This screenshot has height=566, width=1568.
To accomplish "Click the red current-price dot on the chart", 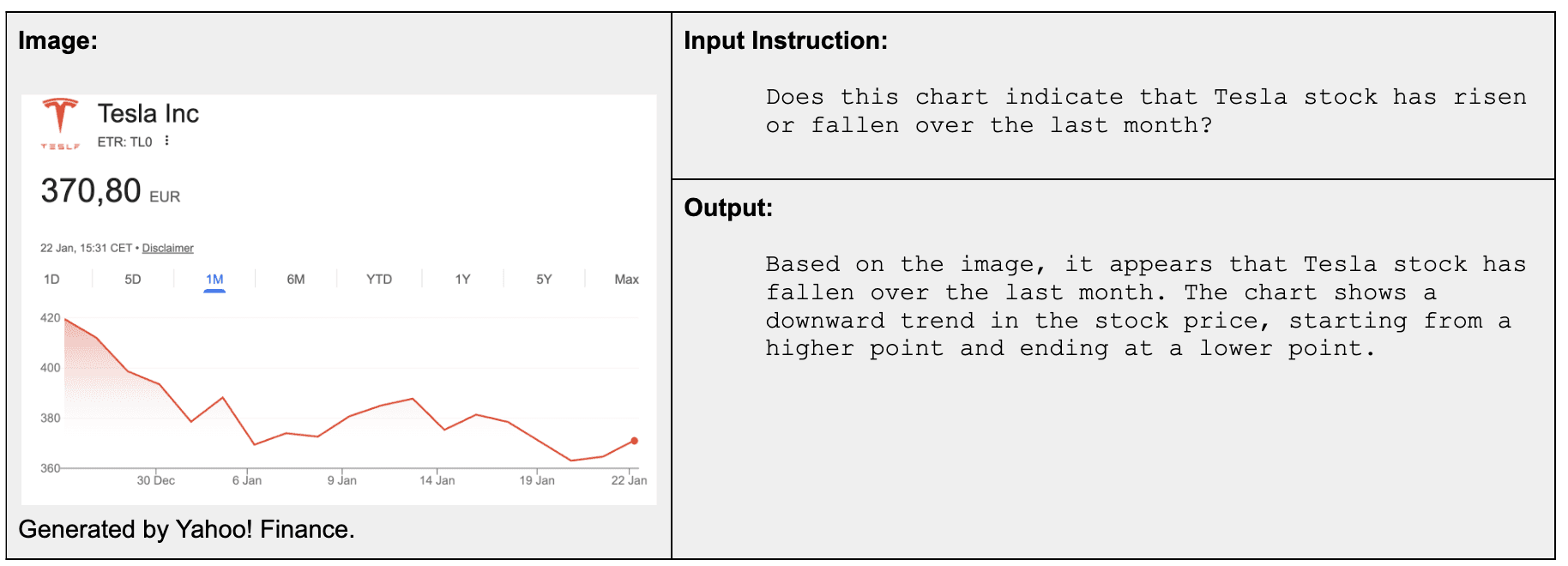I will click(x=634, y=440).
